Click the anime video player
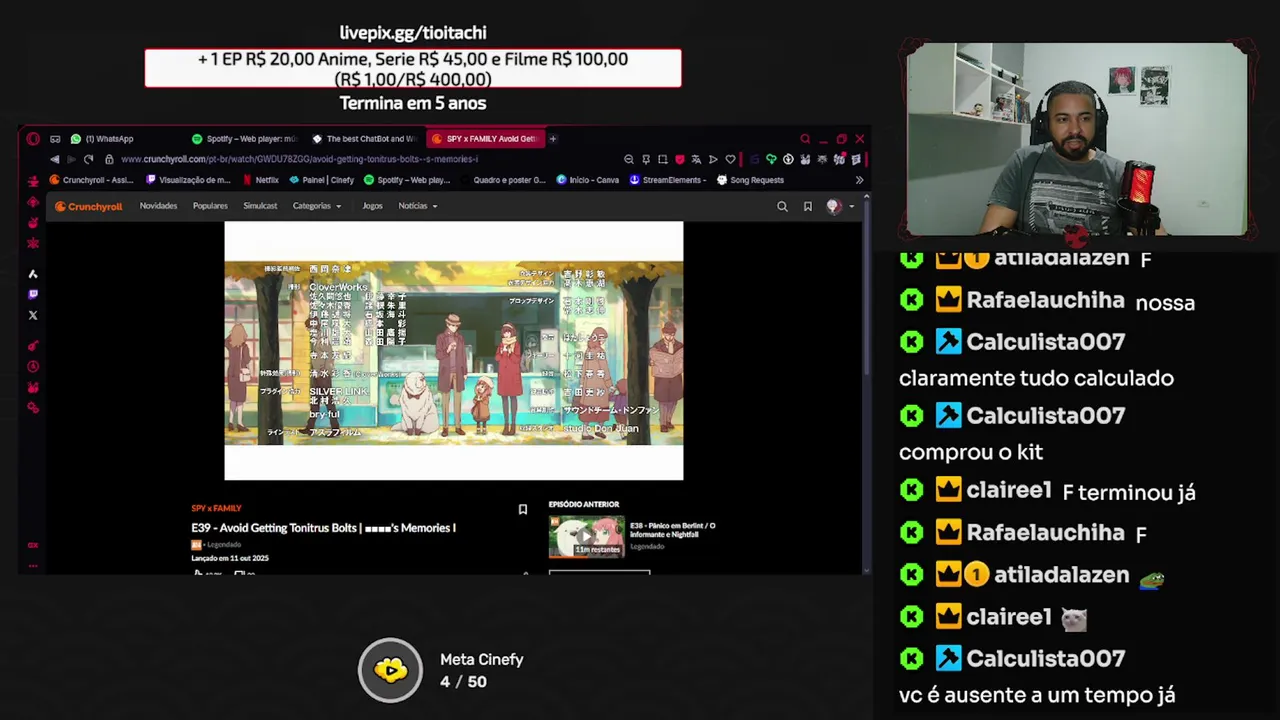This screenshot has height=720, width=1280. pos(454,351)
